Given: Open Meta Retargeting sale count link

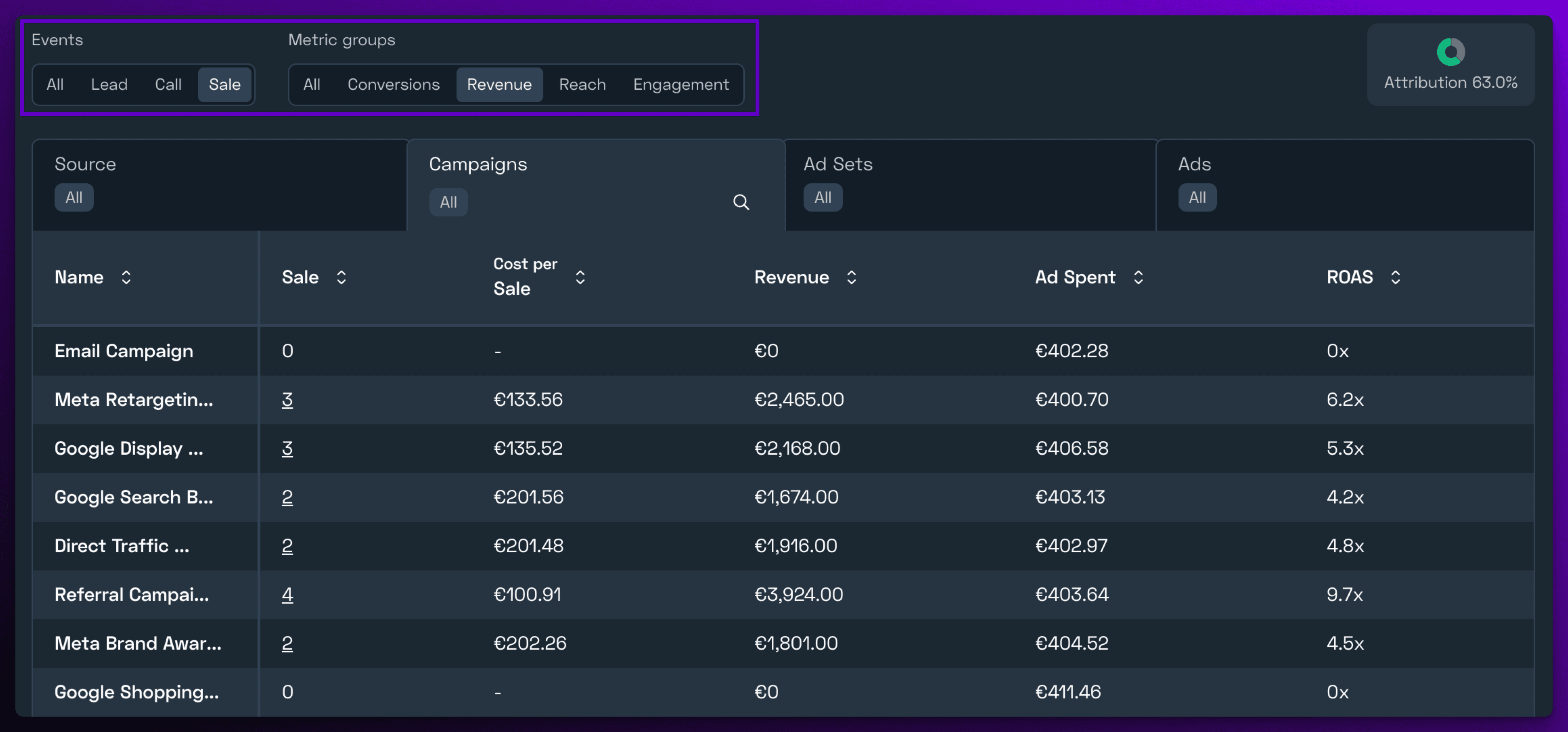Looking at the screenshot, I should (287, 399).
